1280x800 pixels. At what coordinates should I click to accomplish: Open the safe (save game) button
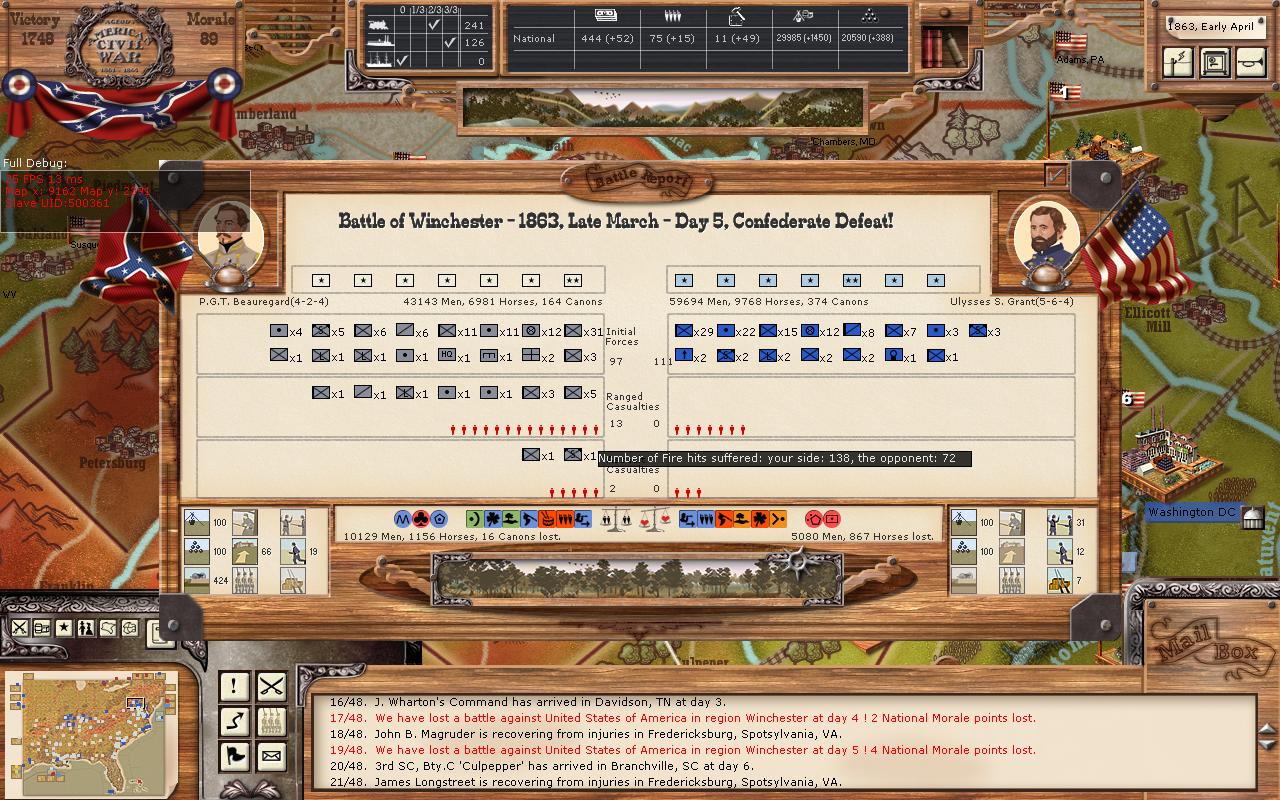[x=1215, y=62]
